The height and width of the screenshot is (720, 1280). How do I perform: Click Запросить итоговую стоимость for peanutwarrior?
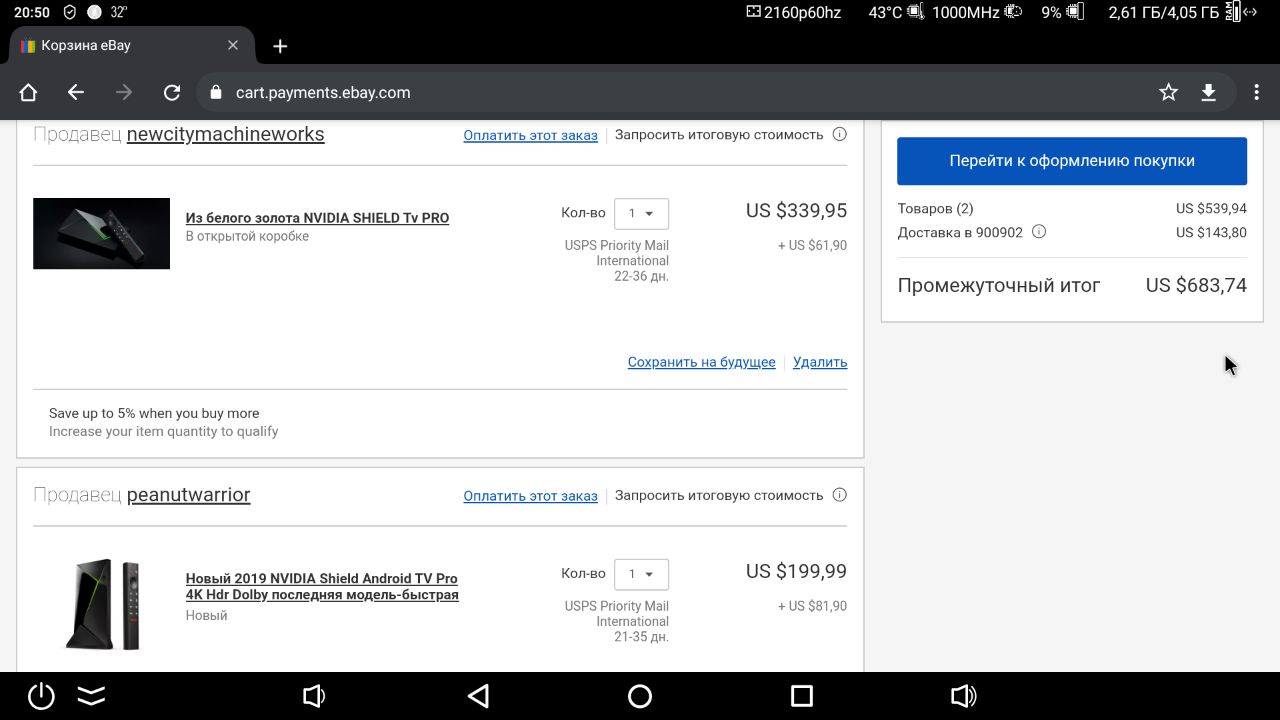[x=719, y=495]
